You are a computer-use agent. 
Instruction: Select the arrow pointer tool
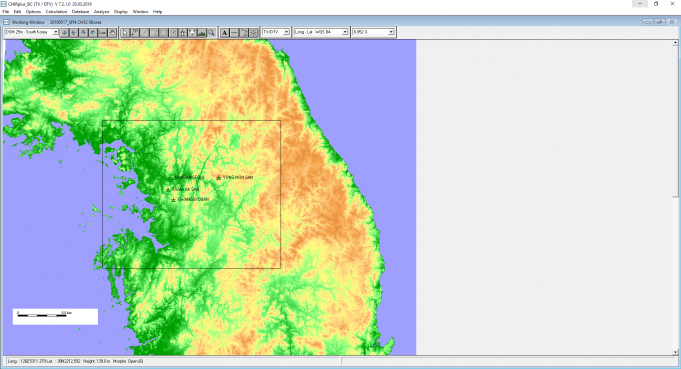pos(125,33)
